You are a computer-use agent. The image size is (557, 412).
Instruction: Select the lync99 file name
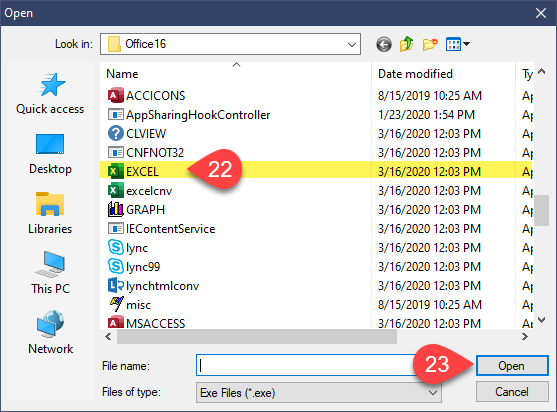click(x=143, y=267)
